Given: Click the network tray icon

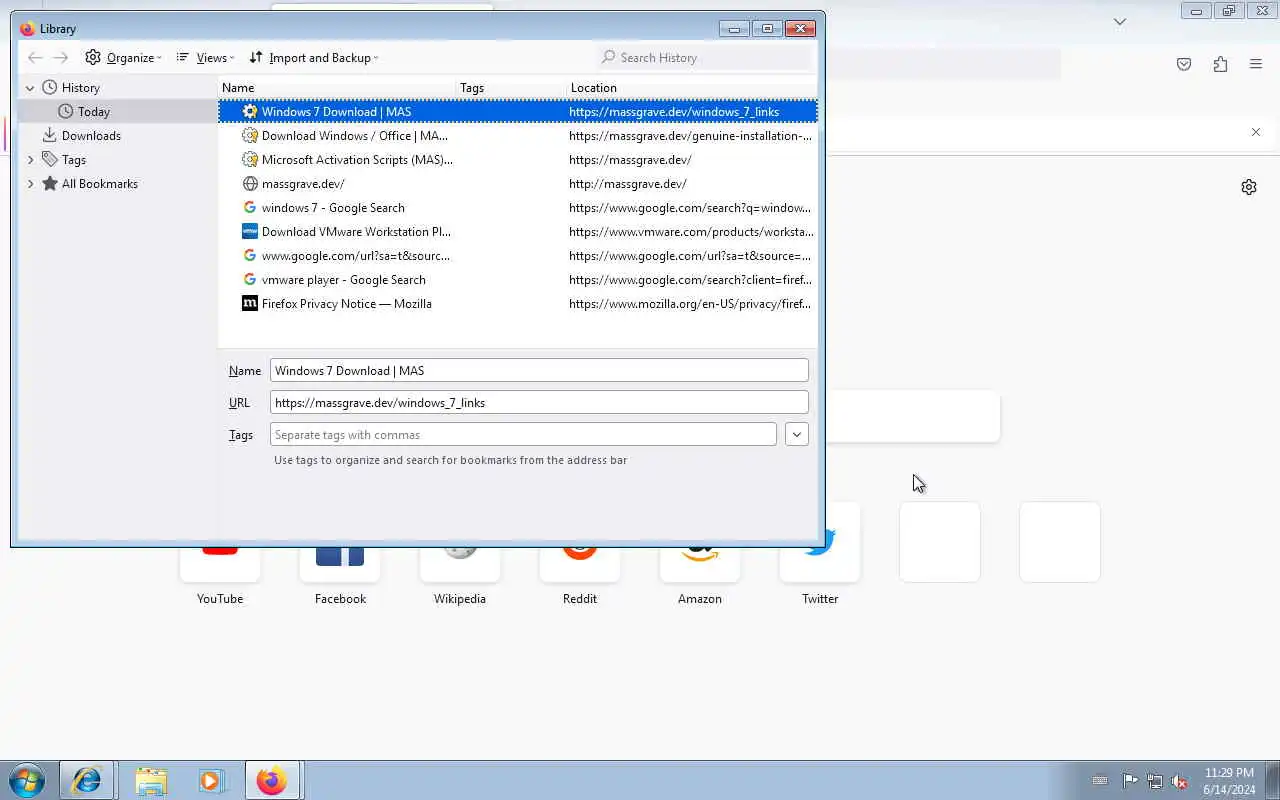Looking at the screenshot, I should [1155, 781].
